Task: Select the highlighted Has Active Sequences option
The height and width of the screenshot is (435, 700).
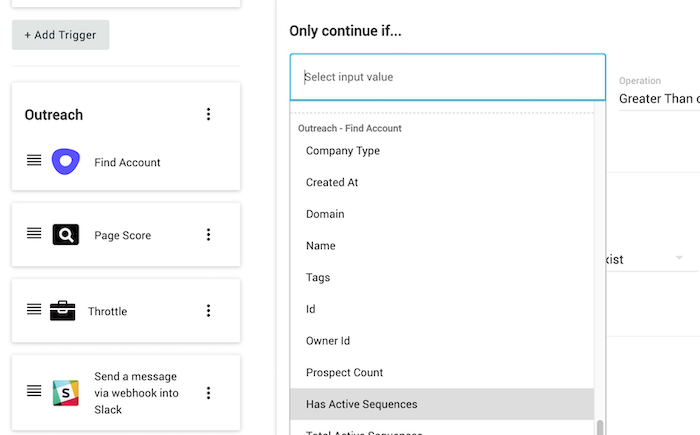Action: [x=442, y=404]
